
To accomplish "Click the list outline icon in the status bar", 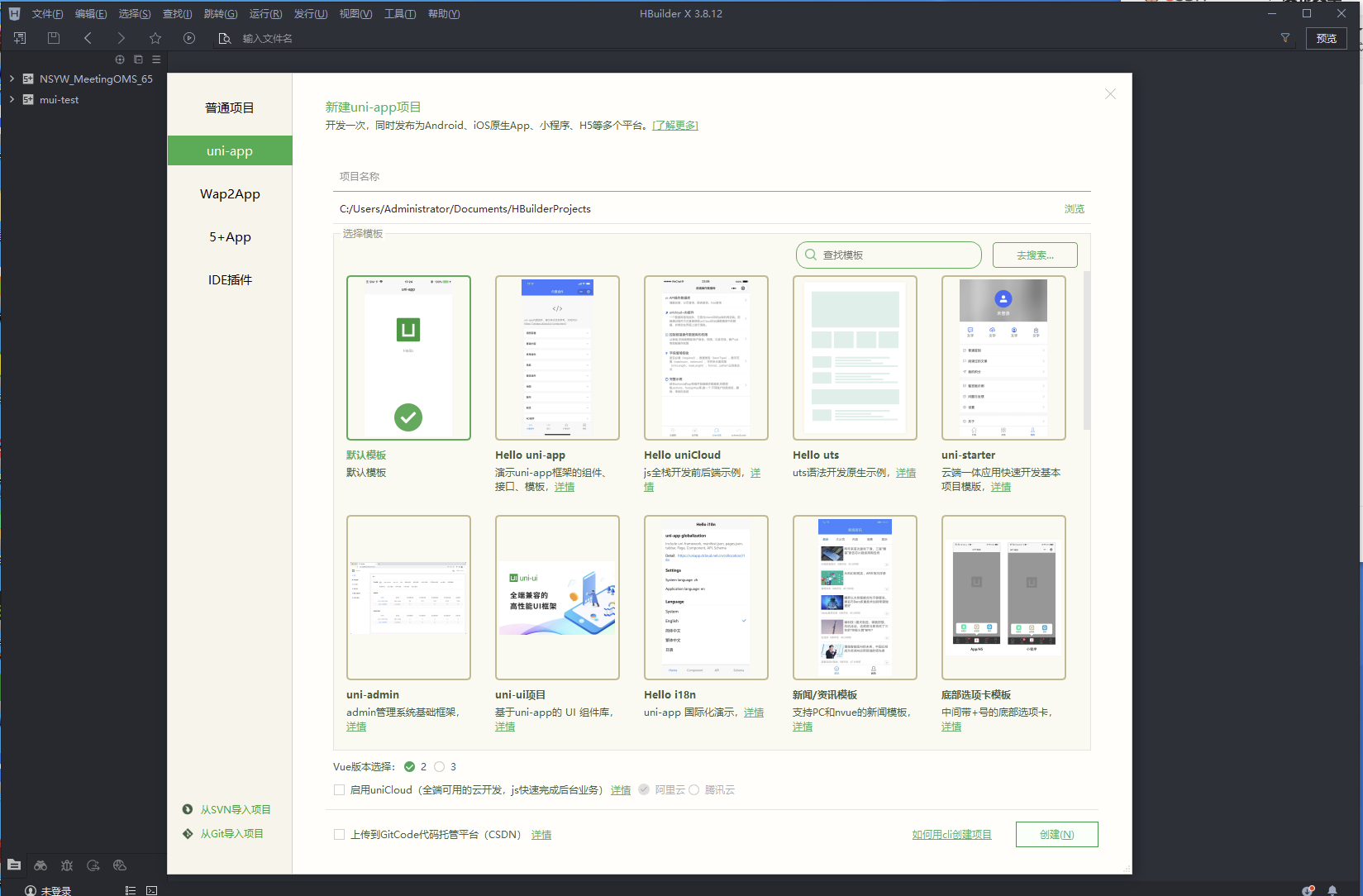I will point(130,890).
